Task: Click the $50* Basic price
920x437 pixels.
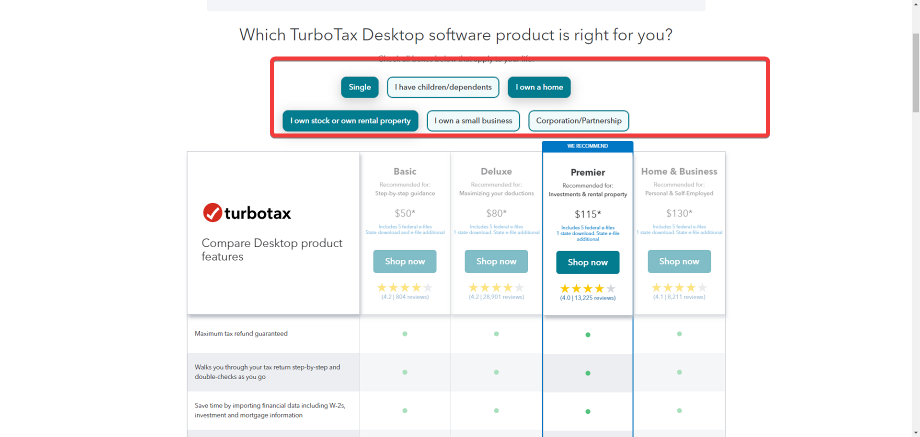Action: point(405,213)
